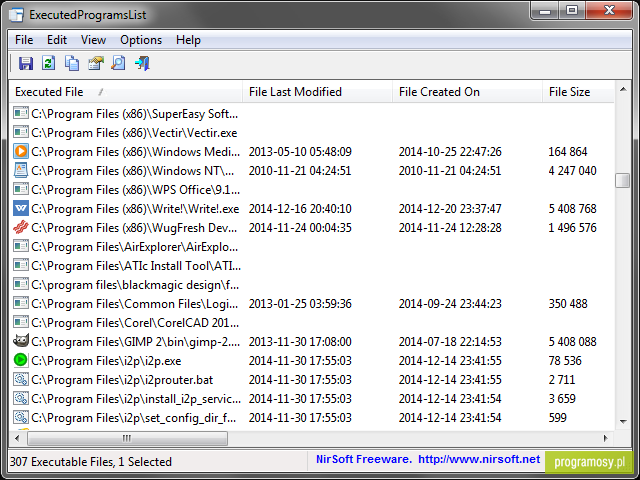Click the Windows NT WordPad row icon
Viewport: 640px width, 480px height.
click(20, 170)
